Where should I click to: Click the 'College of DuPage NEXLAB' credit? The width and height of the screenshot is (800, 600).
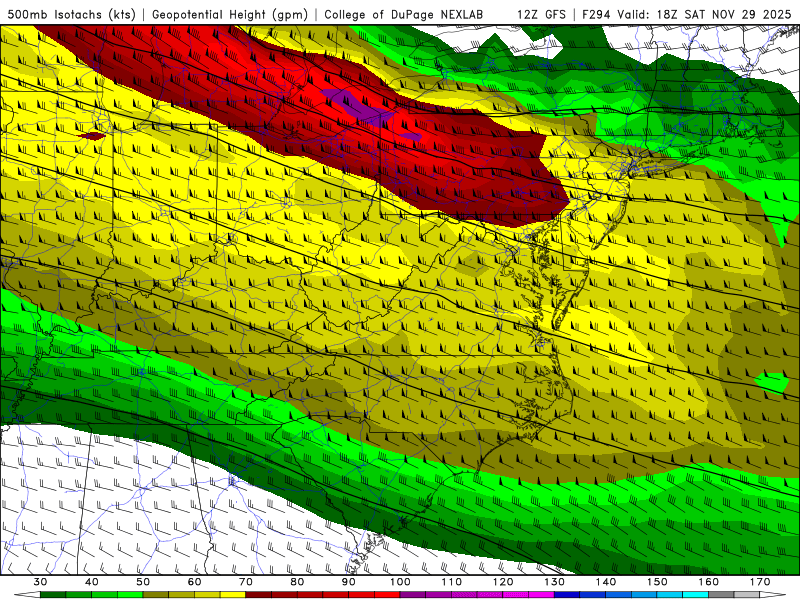(404, 14)
